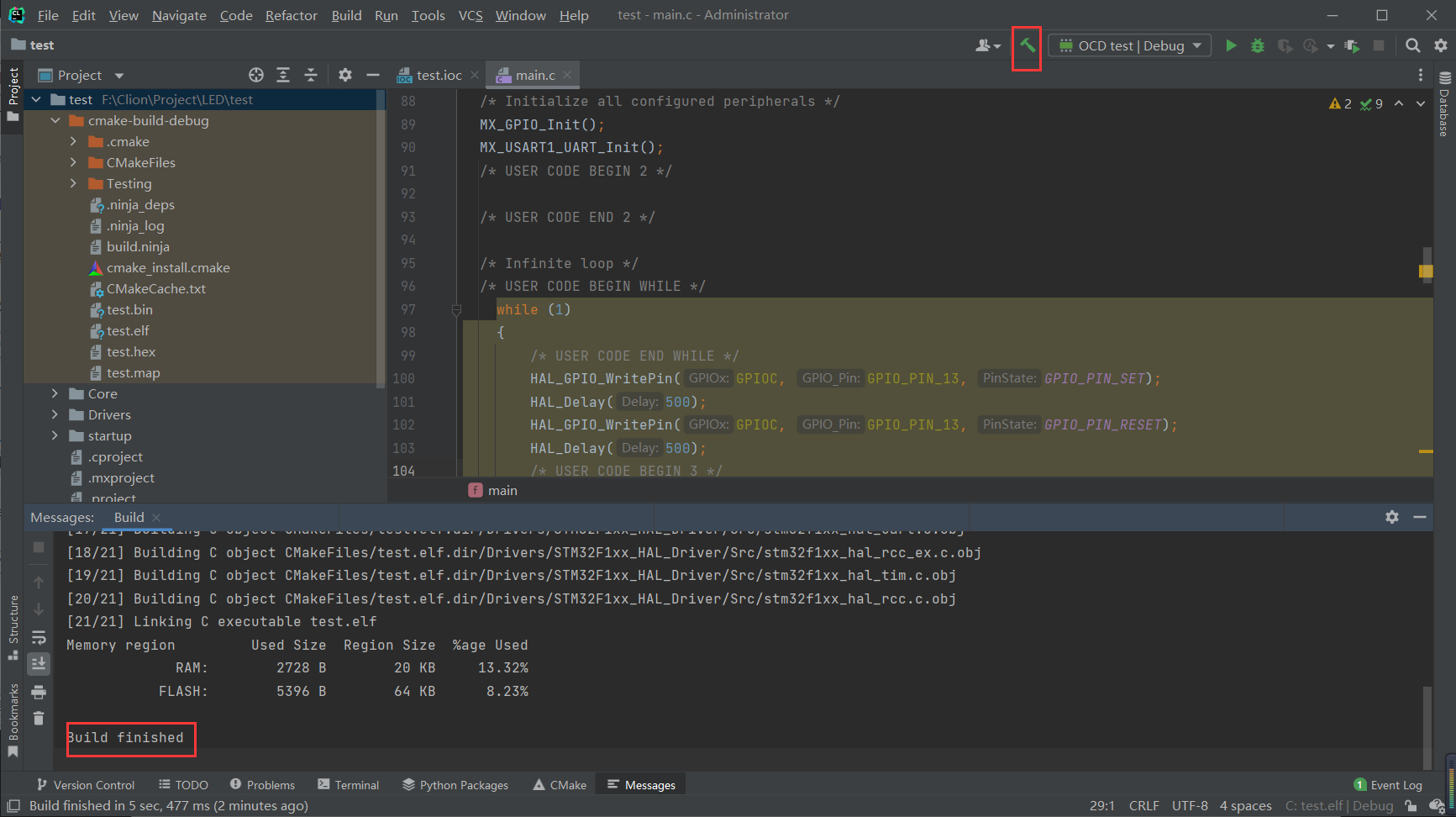The height and width of the screenshot is (817, 1456).
Task: Open the Terminal tool window
Action: click(x=349, y=785)
